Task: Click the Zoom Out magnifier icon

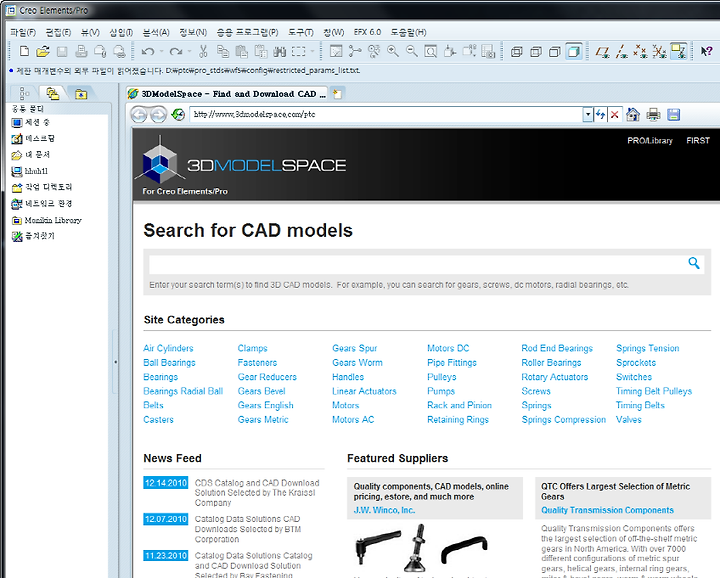Action: coord(412,51)
